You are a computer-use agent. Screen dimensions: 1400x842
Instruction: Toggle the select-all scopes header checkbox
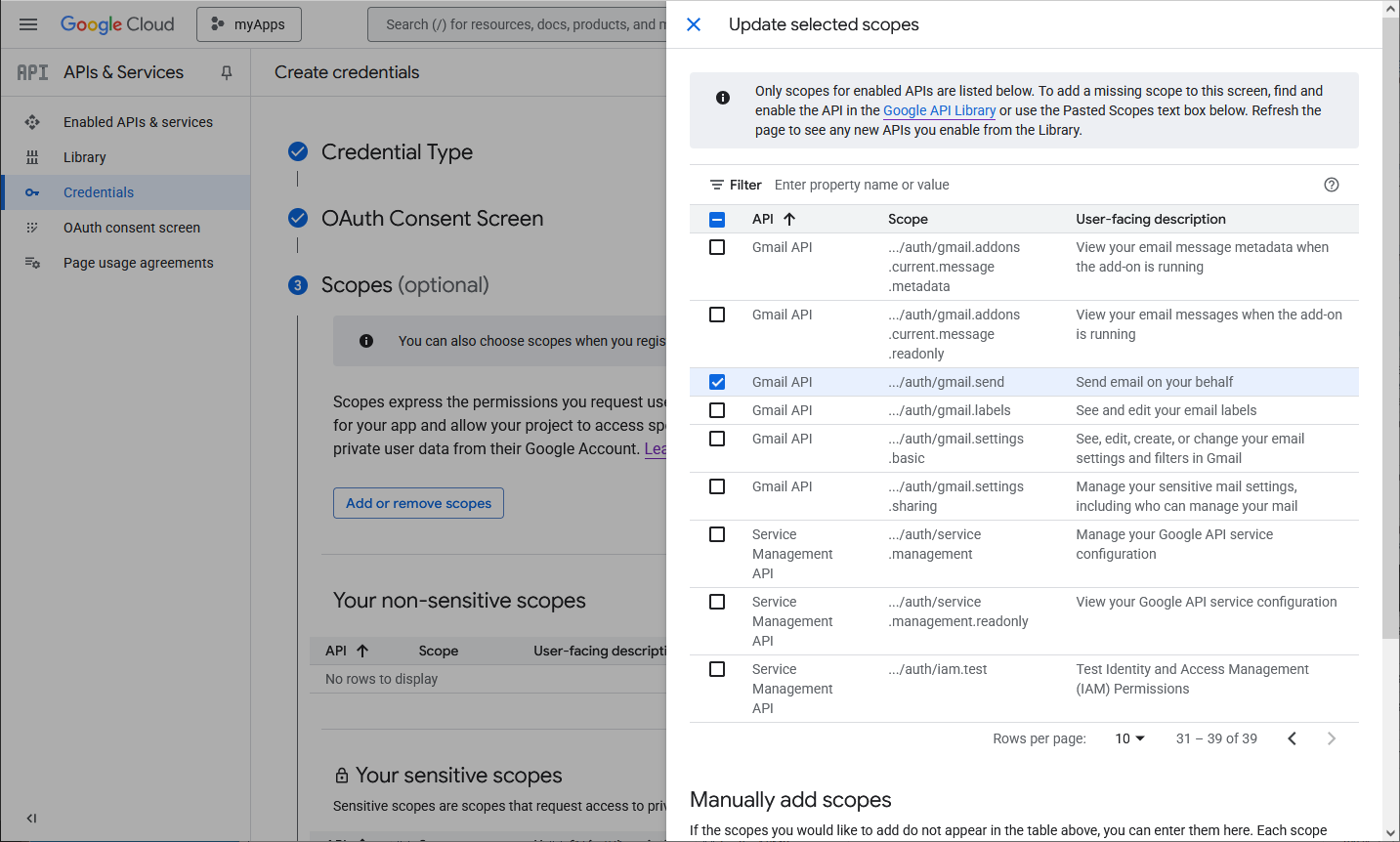pos(717,220)
